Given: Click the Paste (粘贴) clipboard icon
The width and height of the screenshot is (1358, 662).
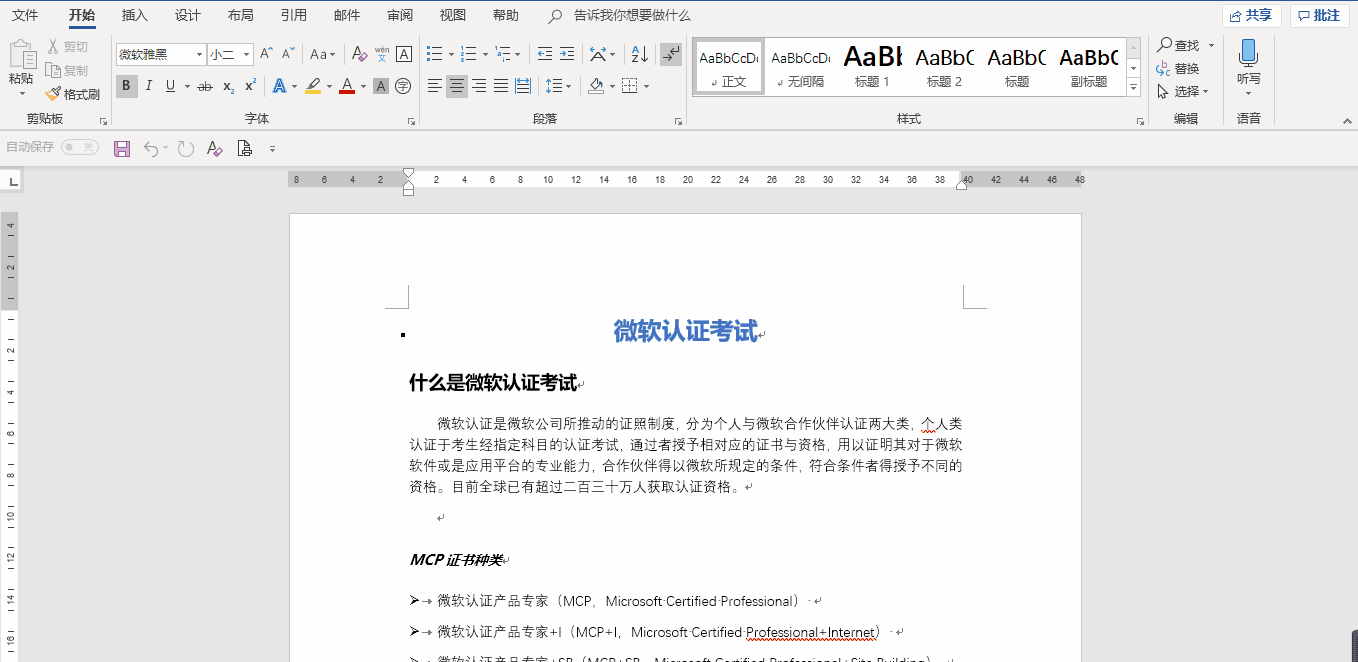Looking at the screenshot, I should point(22,55).
